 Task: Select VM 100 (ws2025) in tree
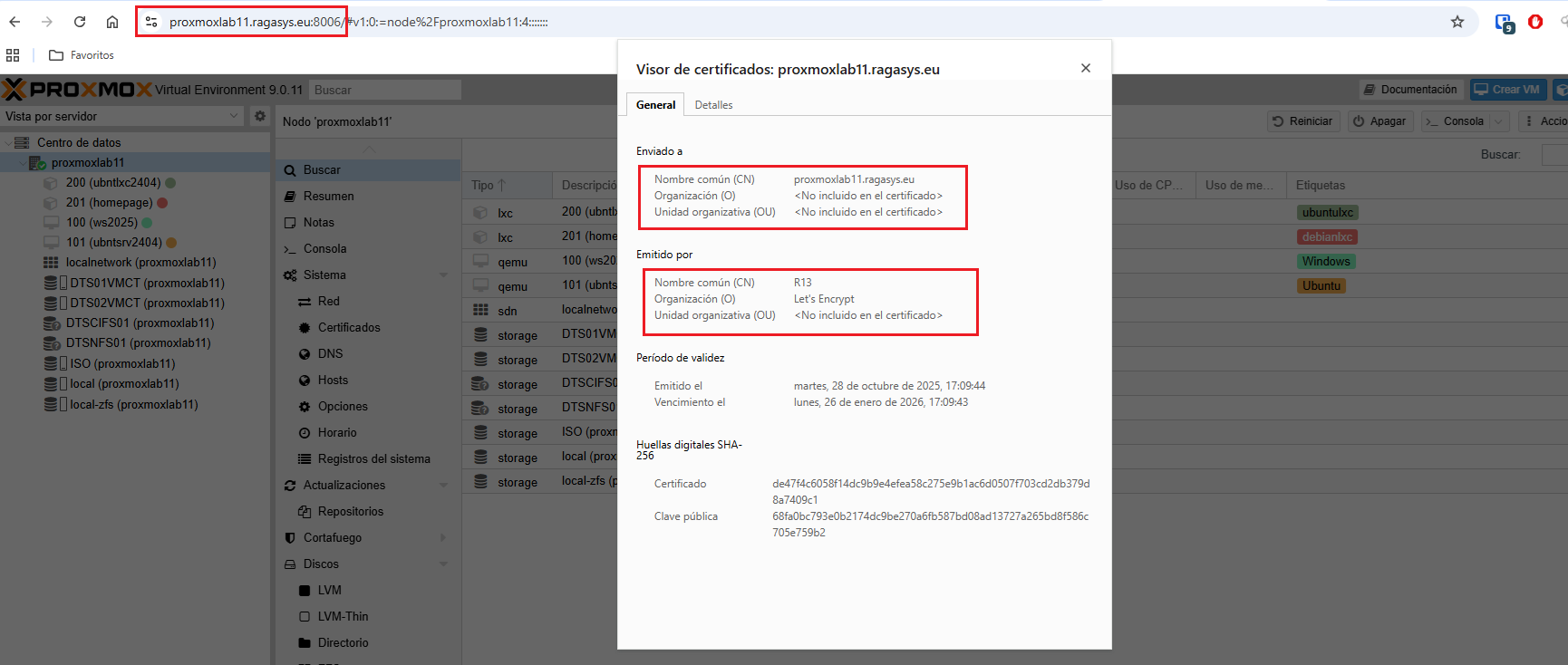coord(102,222)
